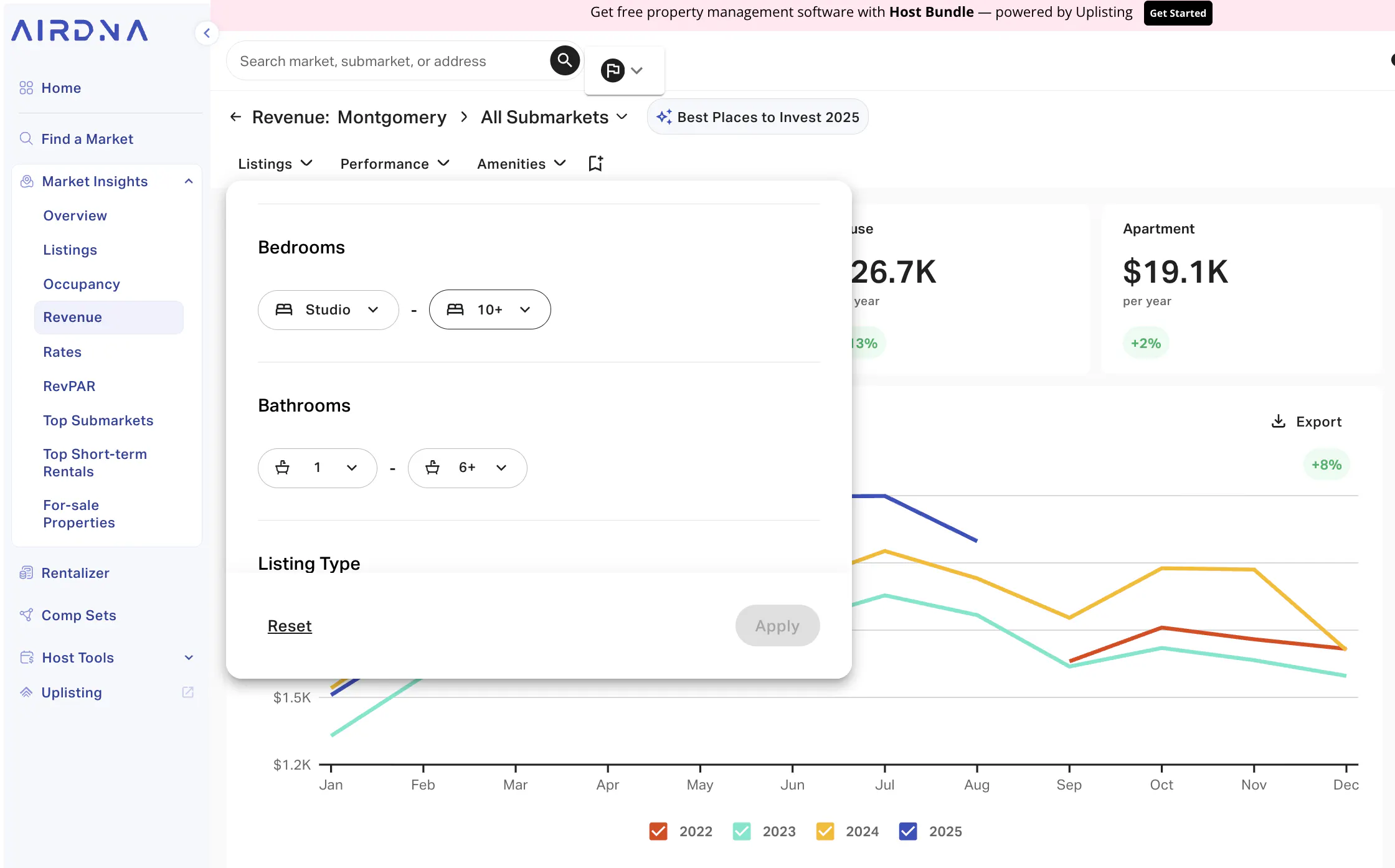Open the minimum bathrooms dropdown showing 1
The height and width of the screenshot is (868, 1395).
(317, 468)
